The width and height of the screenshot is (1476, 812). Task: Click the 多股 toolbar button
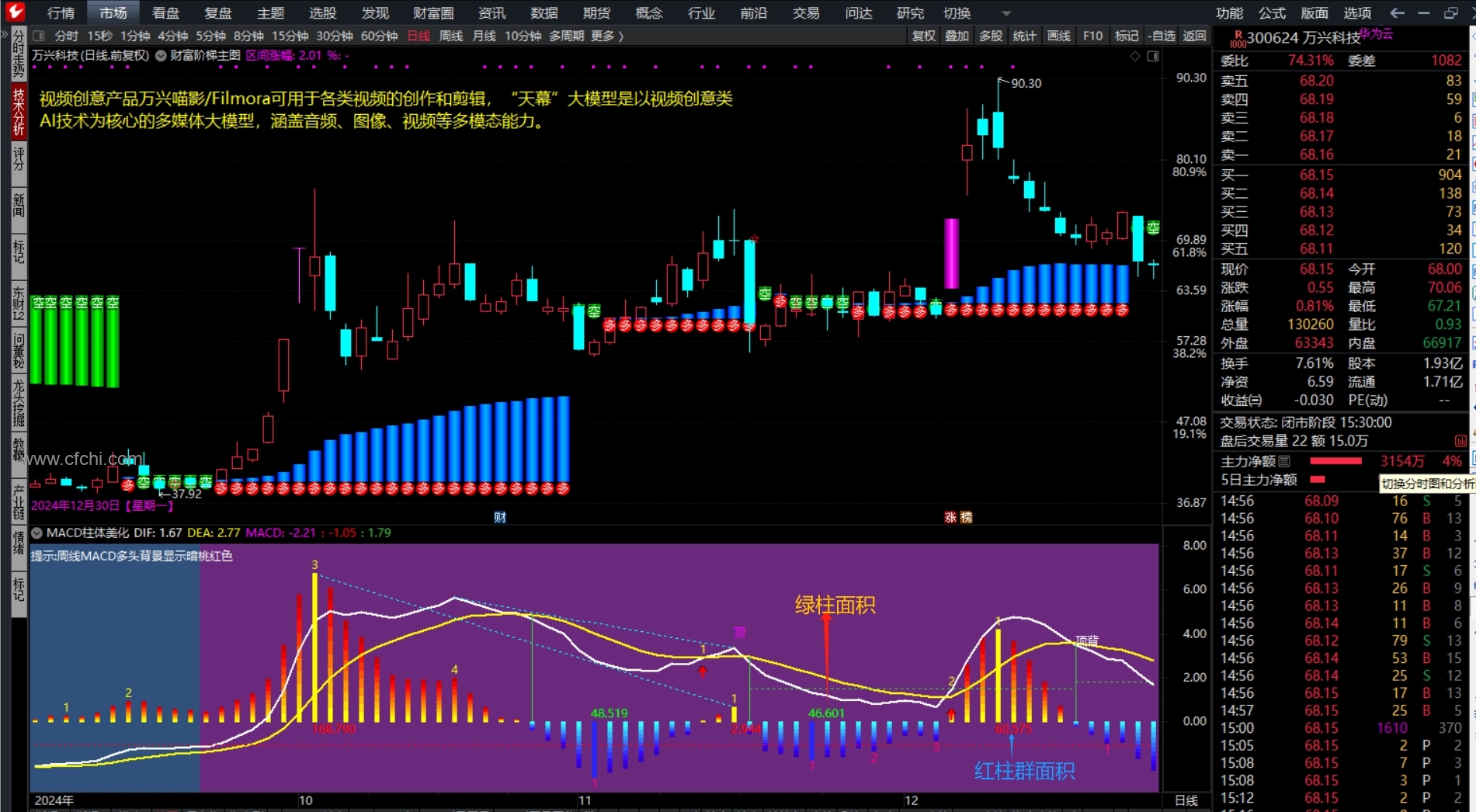(x=991, y=36)
